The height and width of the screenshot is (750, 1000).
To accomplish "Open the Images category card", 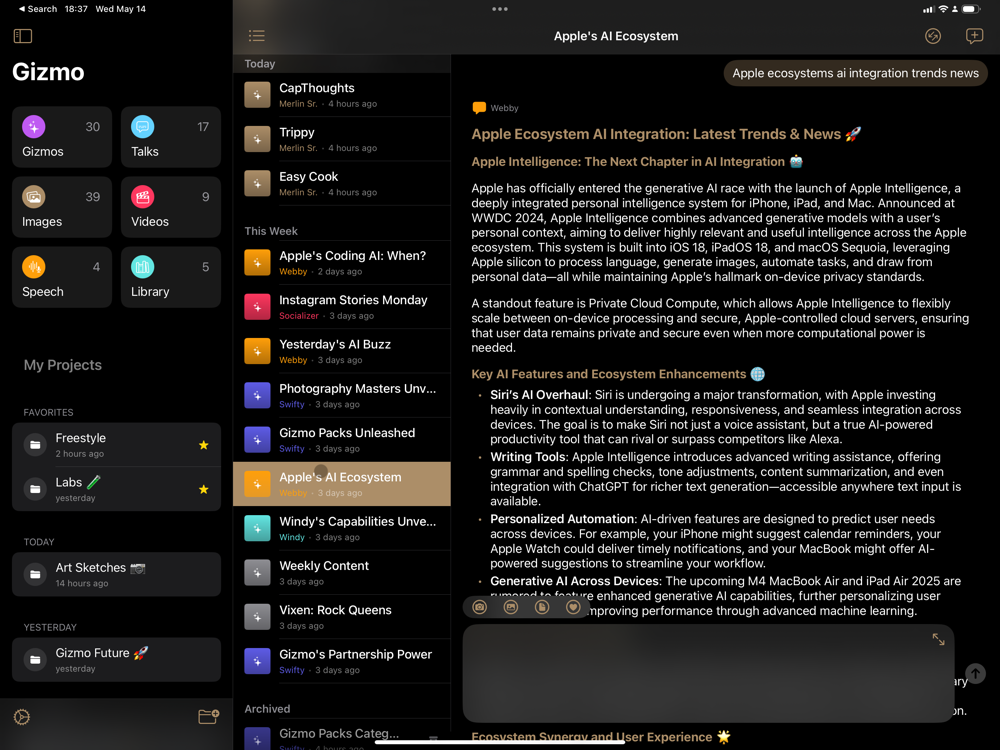I will 62,207.
